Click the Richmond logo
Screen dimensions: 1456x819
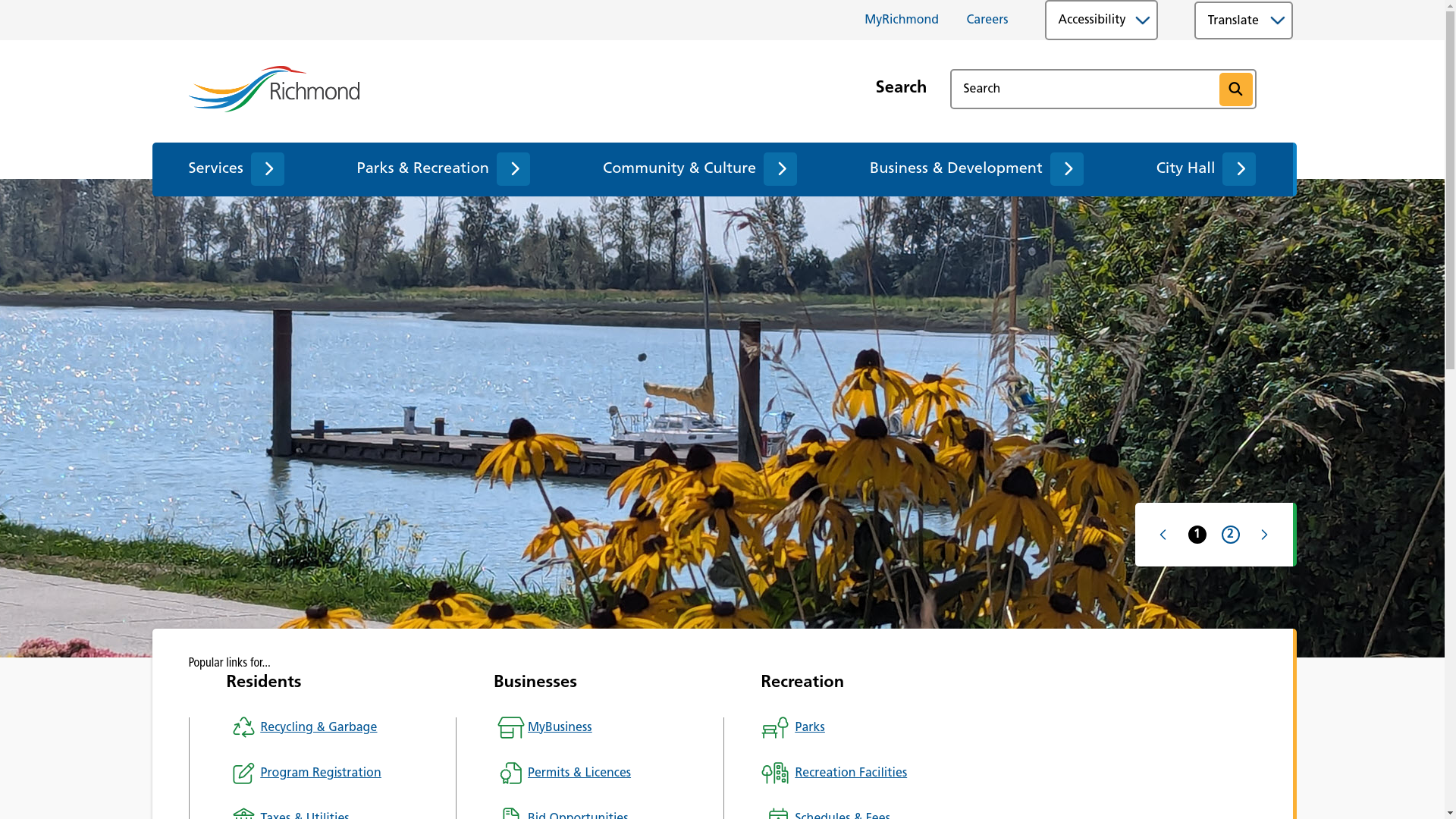coord(274,89)
